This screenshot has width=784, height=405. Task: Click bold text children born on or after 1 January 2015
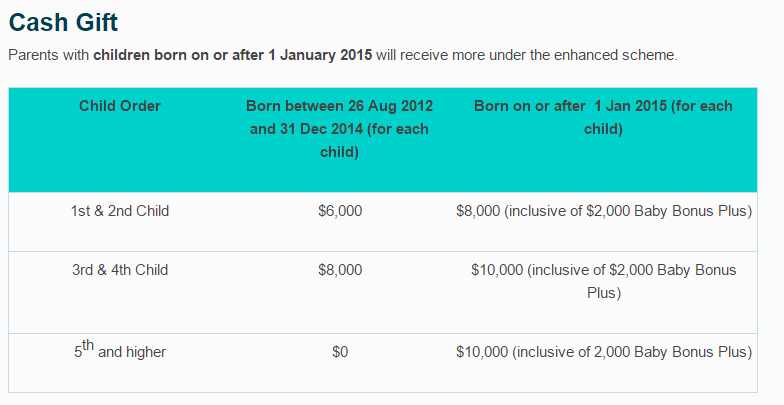click(x=232, y=55)
